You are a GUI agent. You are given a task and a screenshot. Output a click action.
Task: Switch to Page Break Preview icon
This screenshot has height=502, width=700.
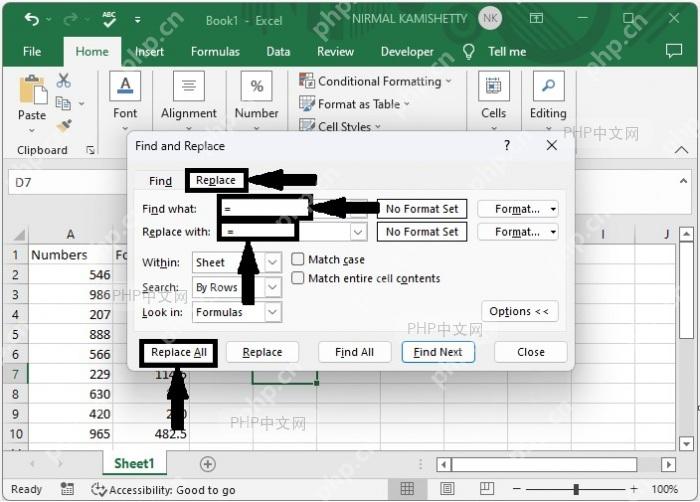click(x=487, y=489)
